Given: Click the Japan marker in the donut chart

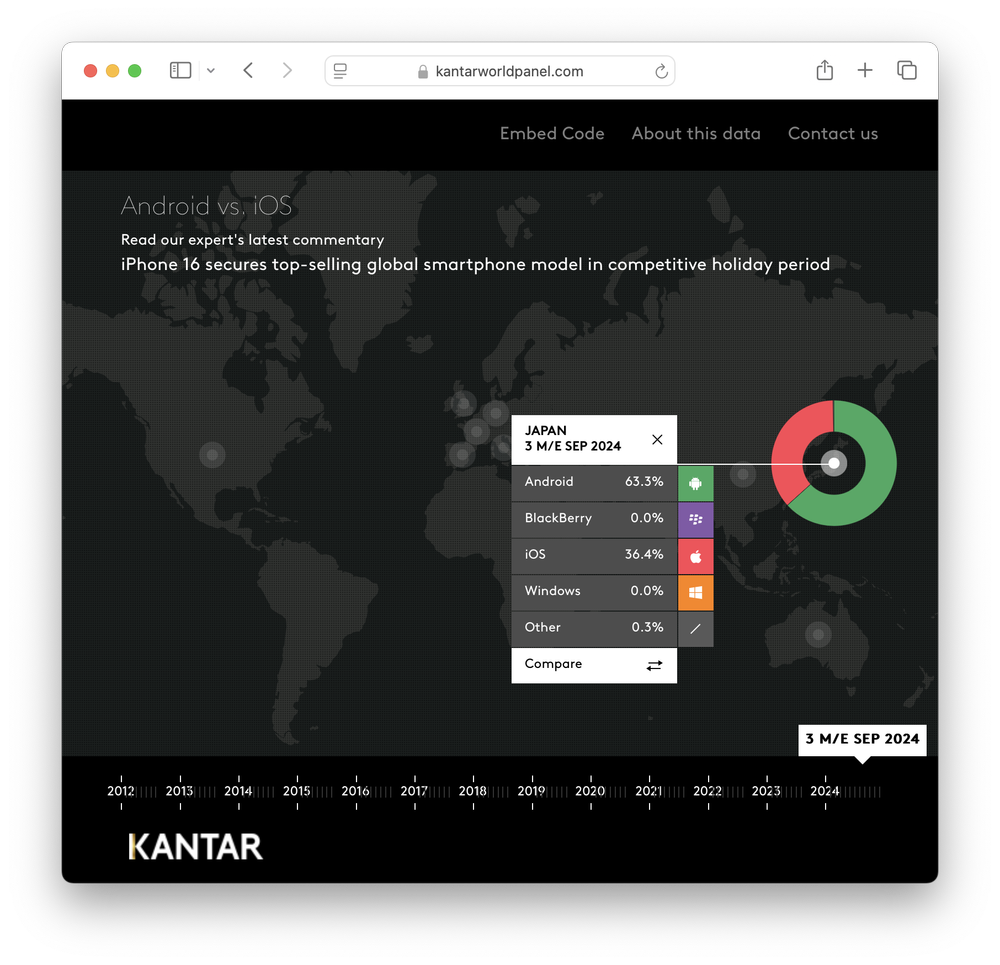Looking at the screenshot, I should (x=834, y=464).
